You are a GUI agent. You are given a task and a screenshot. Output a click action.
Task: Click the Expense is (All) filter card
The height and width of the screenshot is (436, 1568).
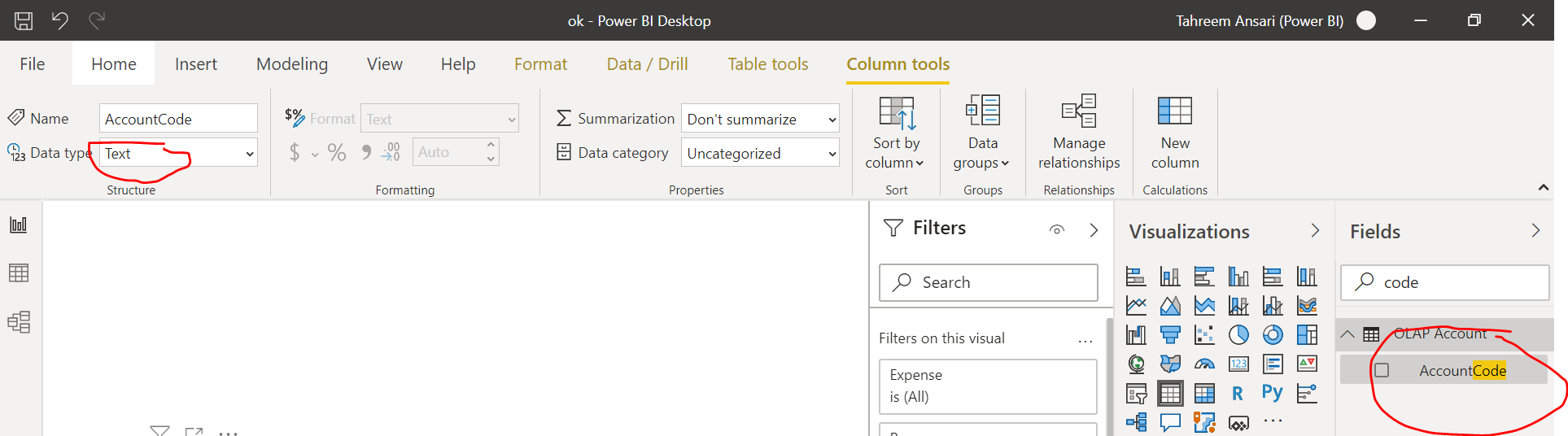pos(988,386)
